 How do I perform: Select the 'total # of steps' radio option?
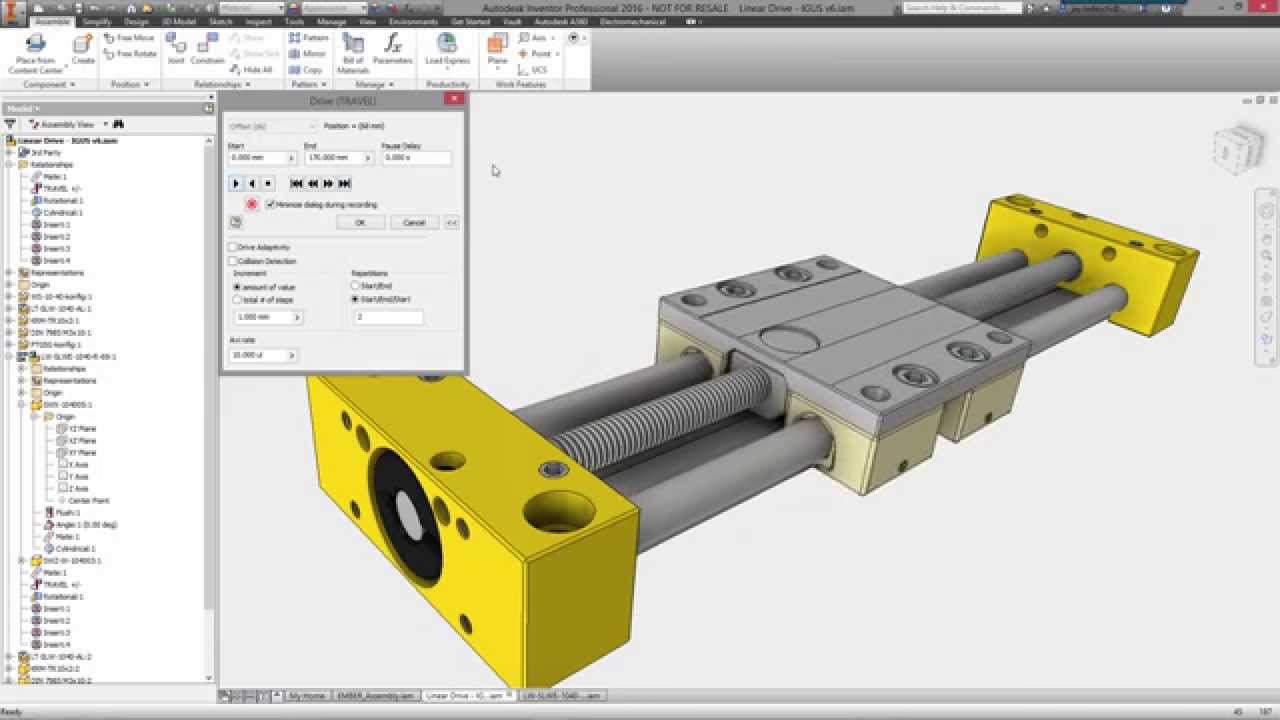pos(238,299)
